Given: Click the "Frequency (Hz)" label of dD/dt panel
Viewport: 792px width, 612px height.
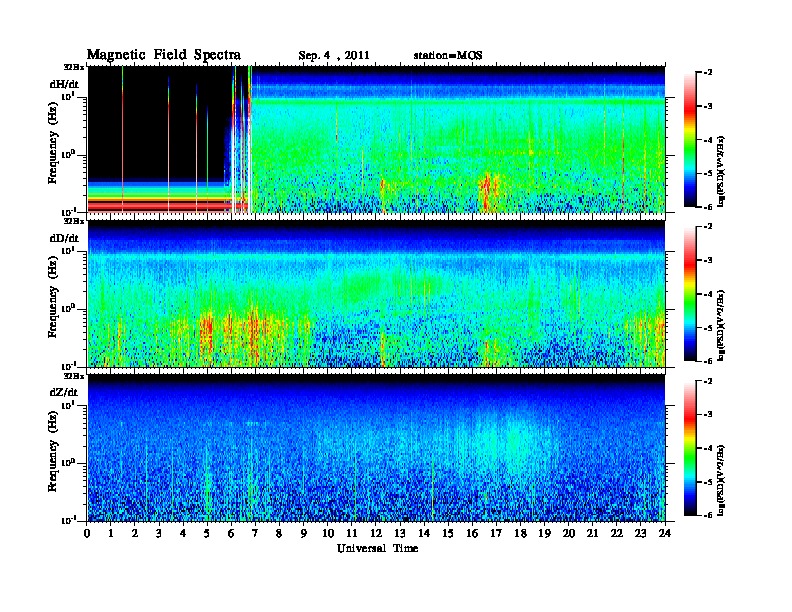Looking at the screenshot, I should (x=53, y=297).
